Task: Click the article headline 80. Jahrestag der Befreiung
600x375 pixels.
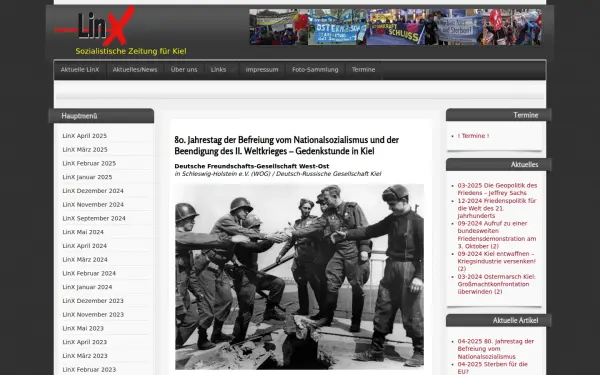Action: point(287,145)
